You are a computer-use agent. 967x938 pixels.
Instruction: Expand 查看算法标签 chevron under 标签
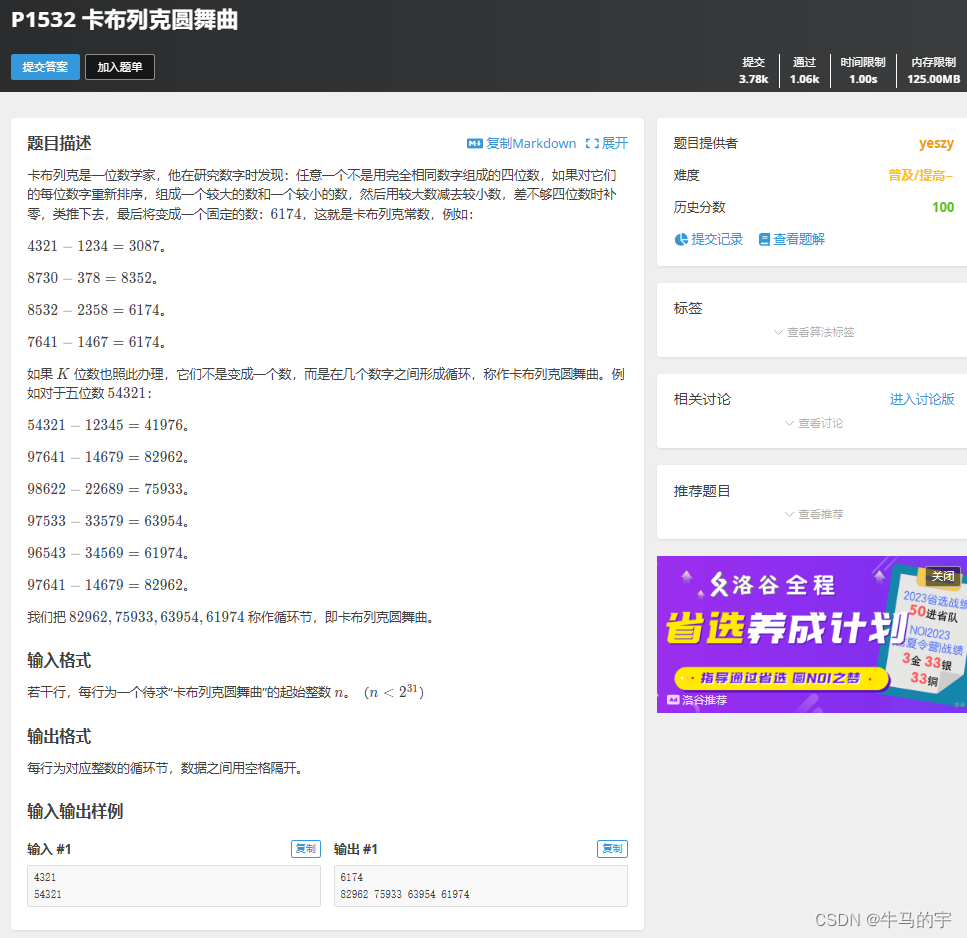coord(778,332)
